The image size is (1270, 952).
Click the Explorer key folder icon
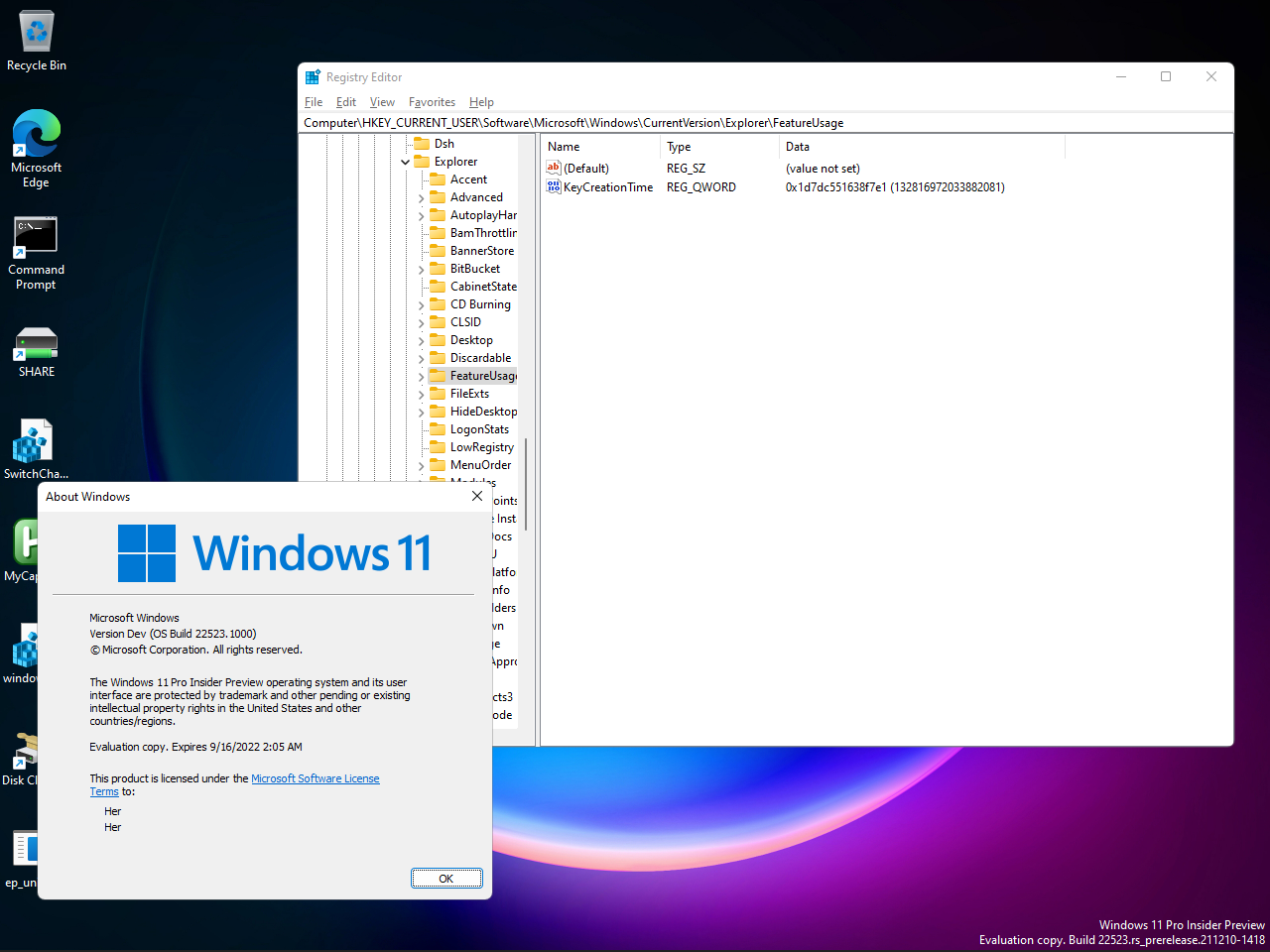tap(422, 162)
